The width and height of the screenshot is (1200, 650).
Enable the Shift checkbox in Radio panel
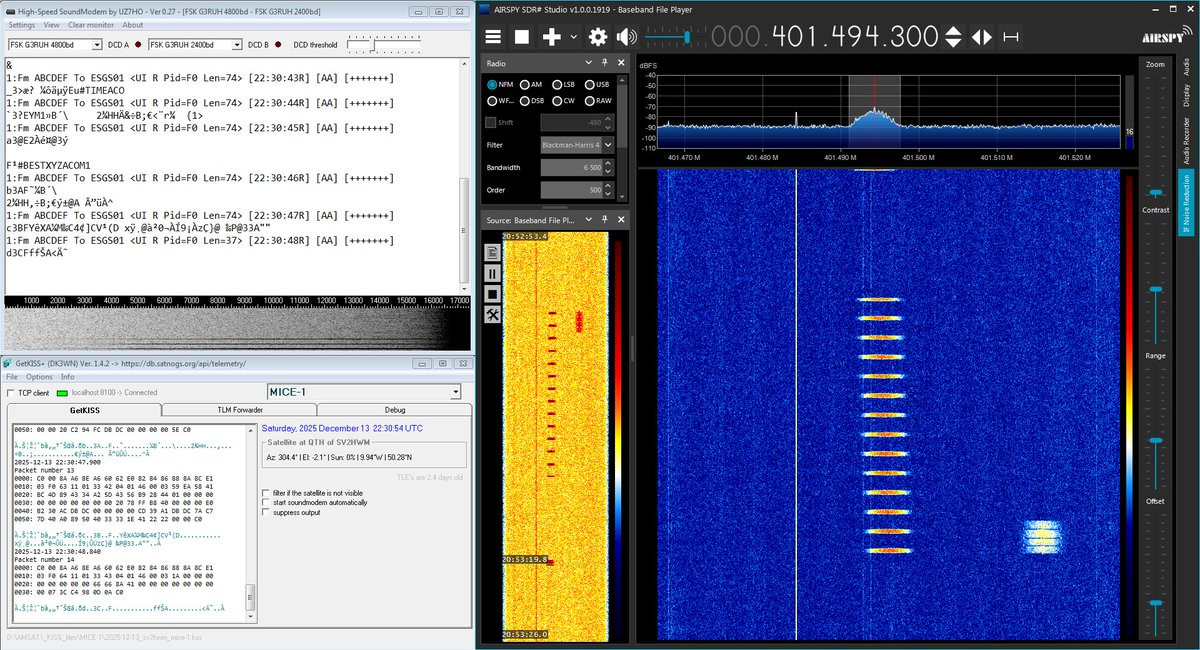tap(491, 122)
